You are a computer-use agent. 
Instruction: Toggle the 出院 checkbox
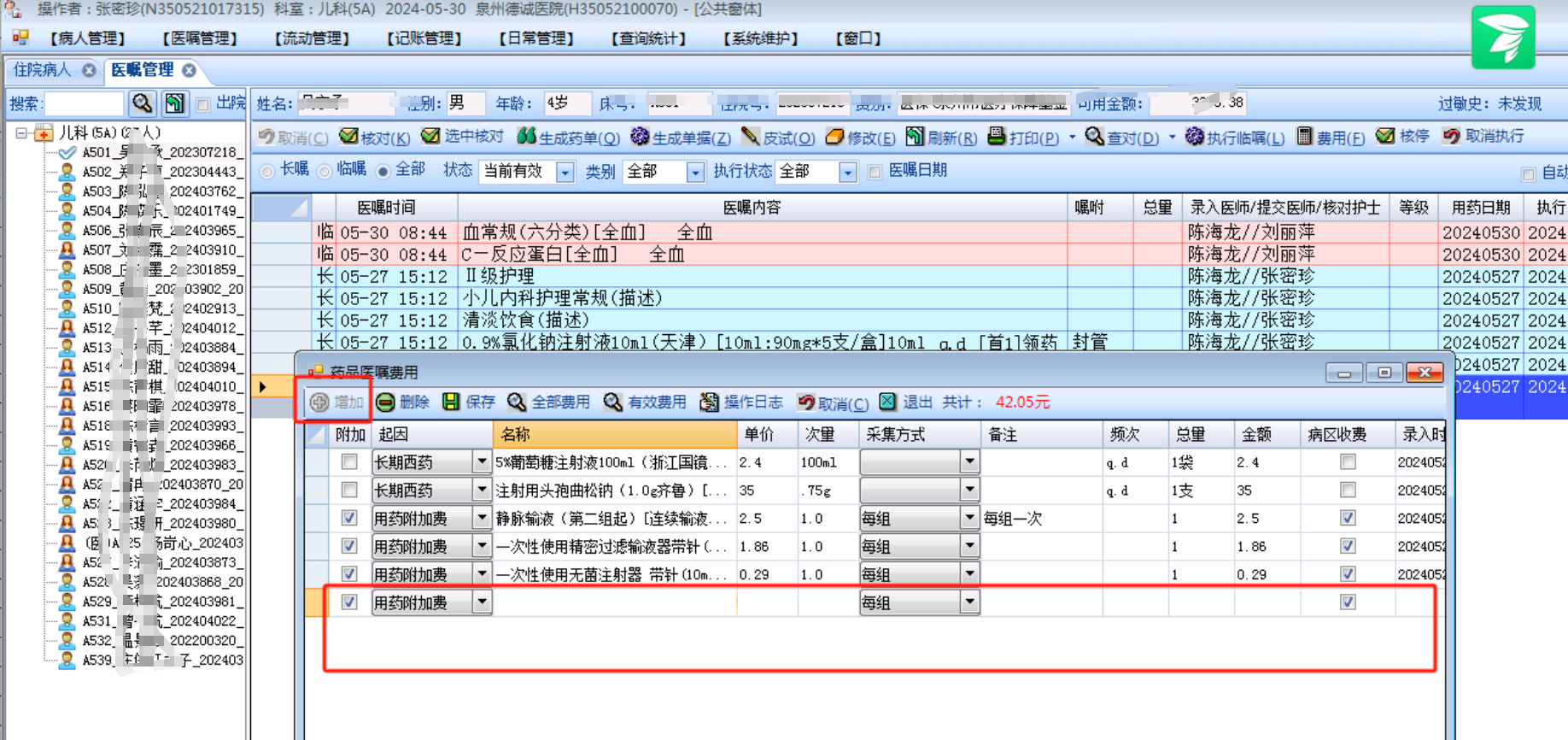click(x=203, y=104)
